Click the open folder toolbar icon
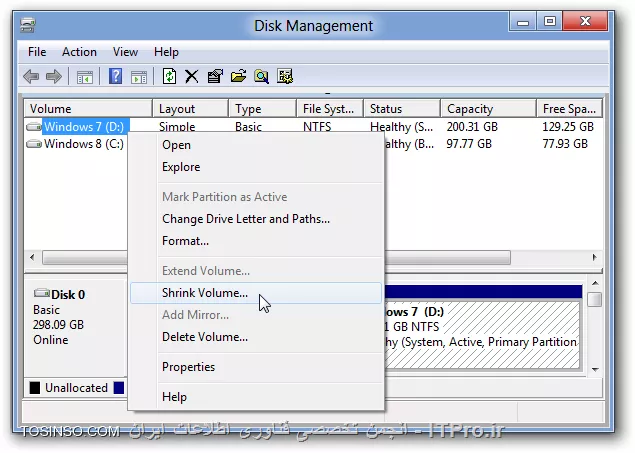Image resolution: width=635 pixels, height=453 pixels. pos(239,76)
